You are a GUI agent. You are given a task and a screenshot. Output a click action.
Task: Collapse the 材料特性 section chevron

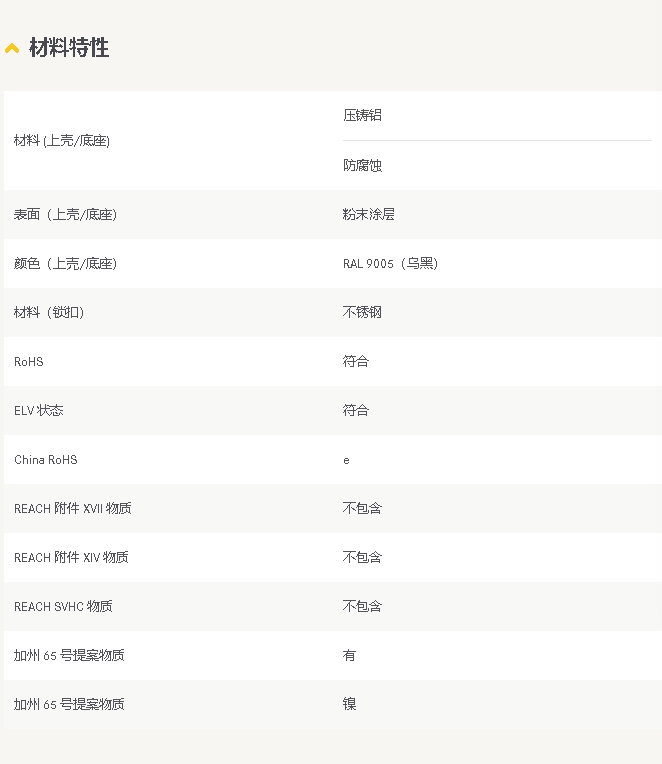(x=12, y=48)
